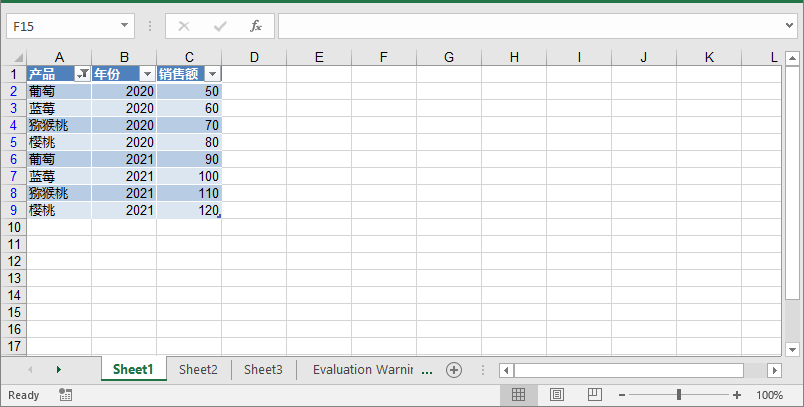Select sales cell with value 50
The height and width of the screenshot is (407, 804).
pos(189,91)
